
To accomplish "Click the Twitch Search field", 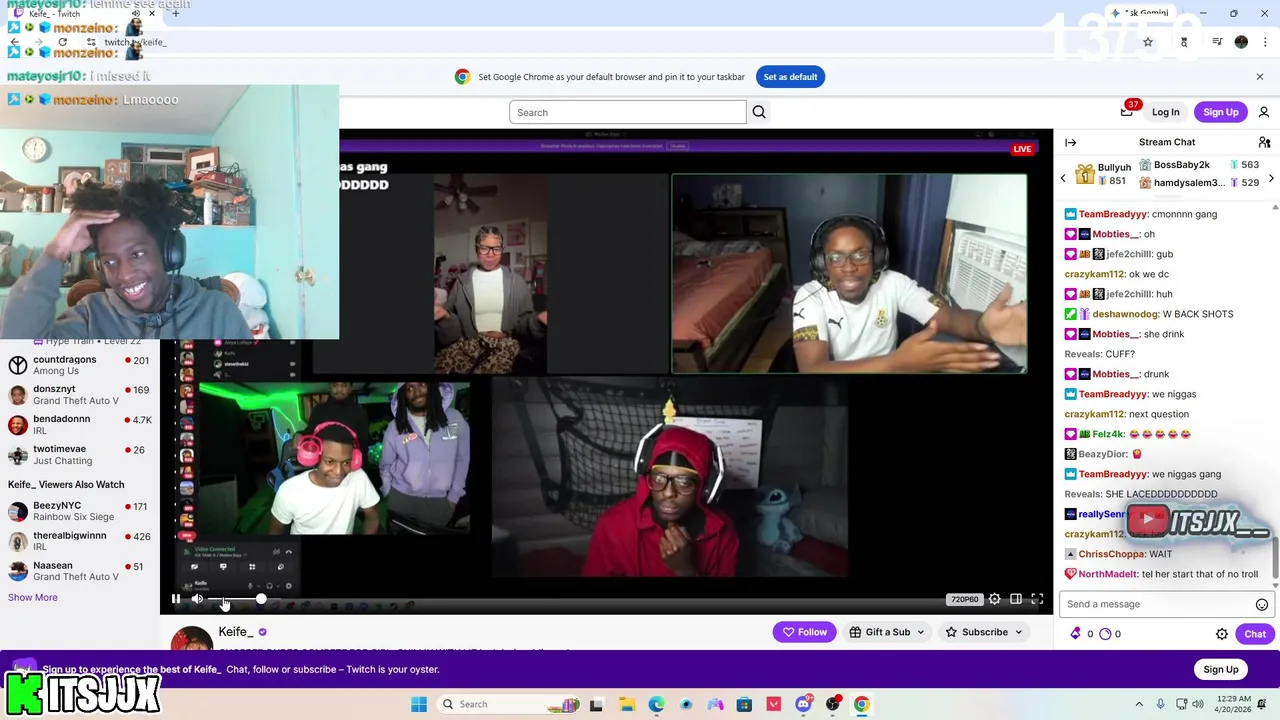I will pyautogui.click(x=627, y=112).
